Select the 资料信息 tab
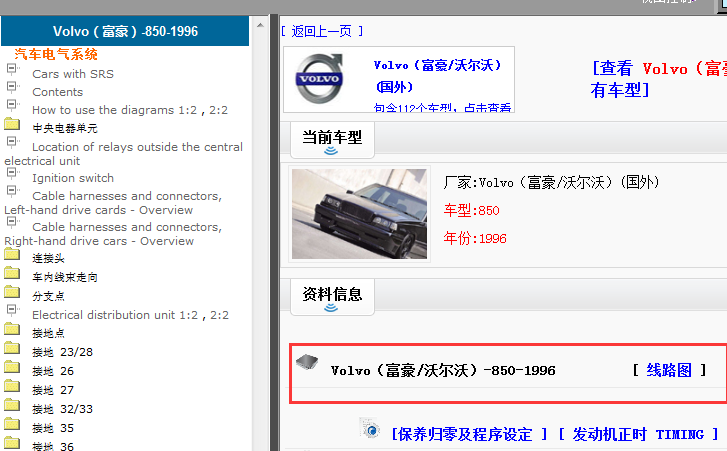Viewport: 727px width, 451px height. coord(332,297)
